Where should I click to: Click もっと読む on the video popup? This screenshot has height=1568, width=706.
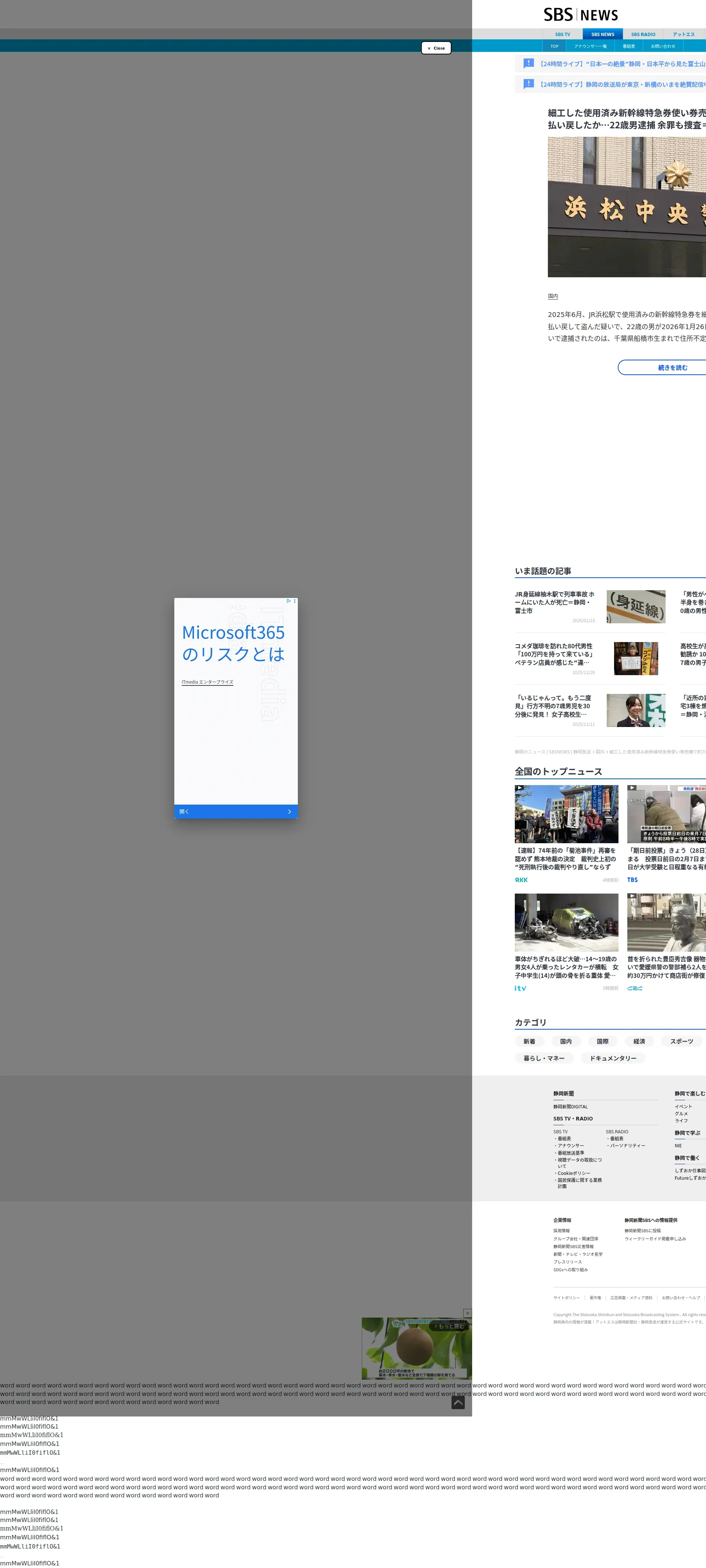450,1326
